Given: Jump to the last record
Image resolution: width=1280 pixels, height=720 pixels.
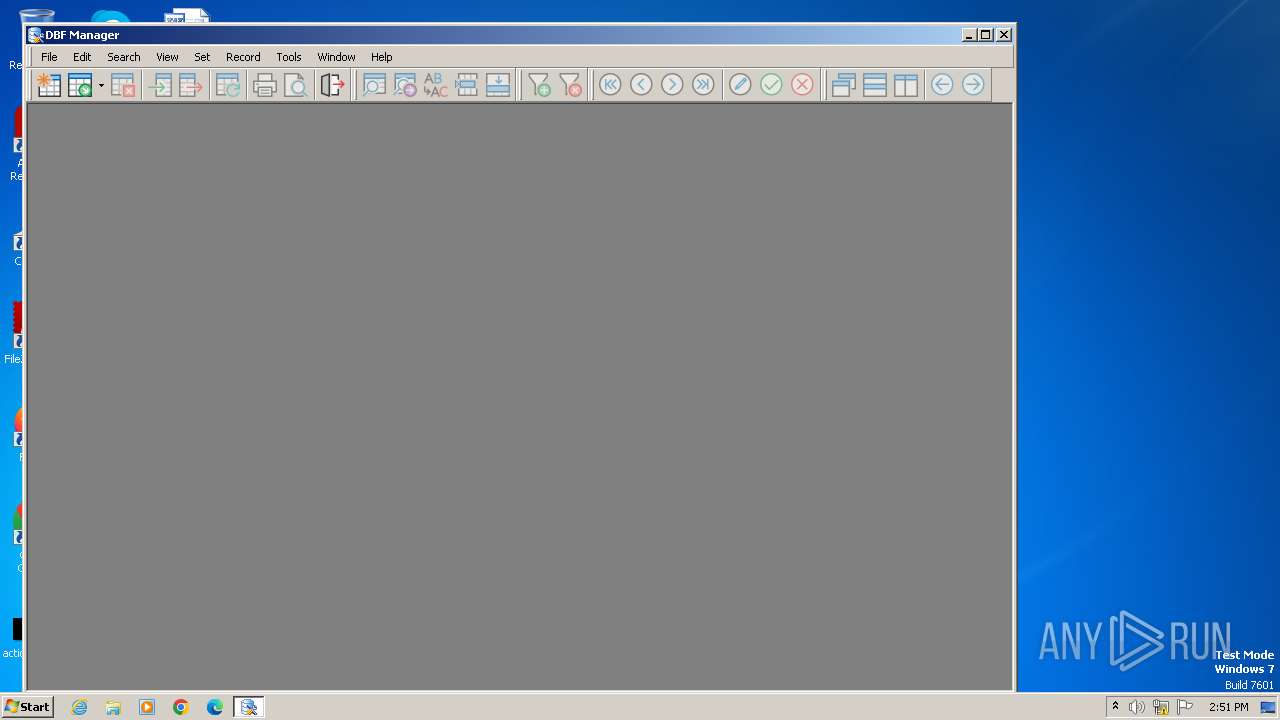Looking at the screenshot, I should point(703,85).
